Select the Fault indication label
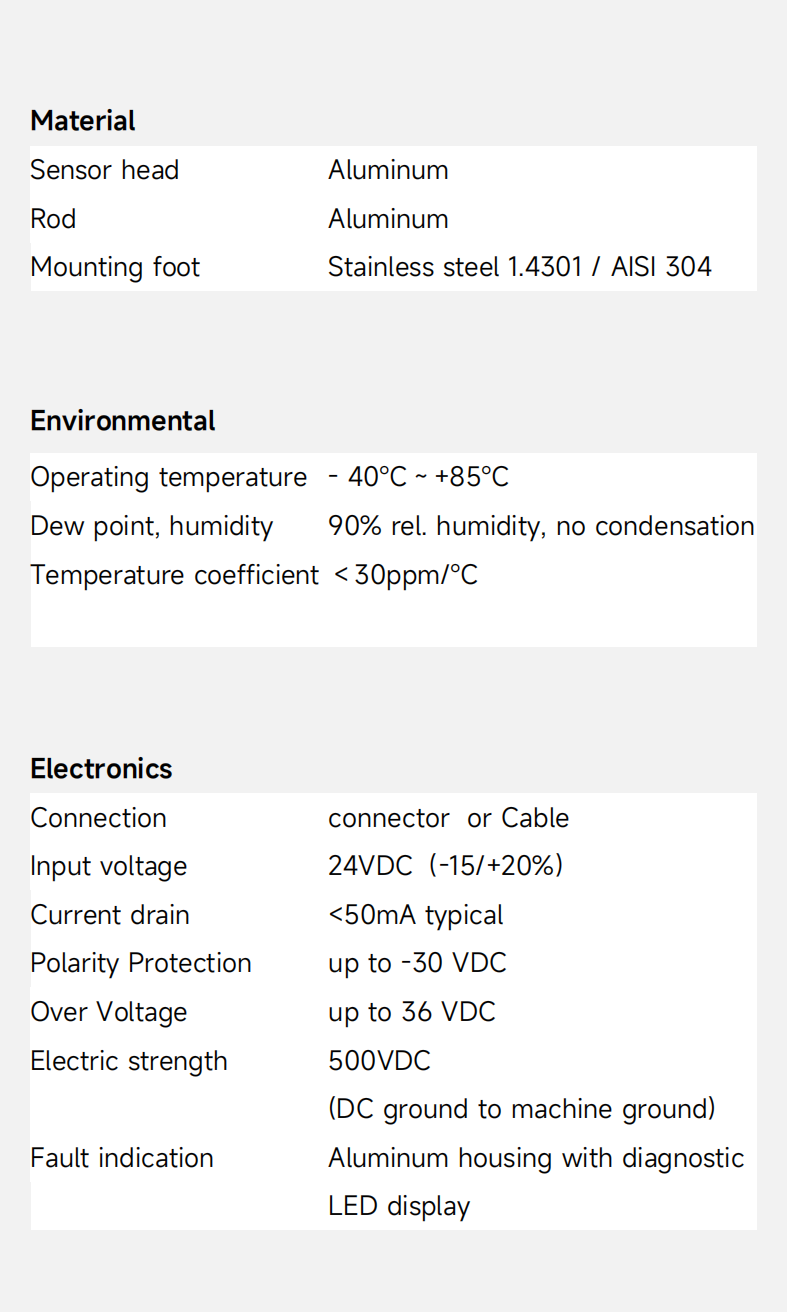The image size is (788, 1312). 122,1158
